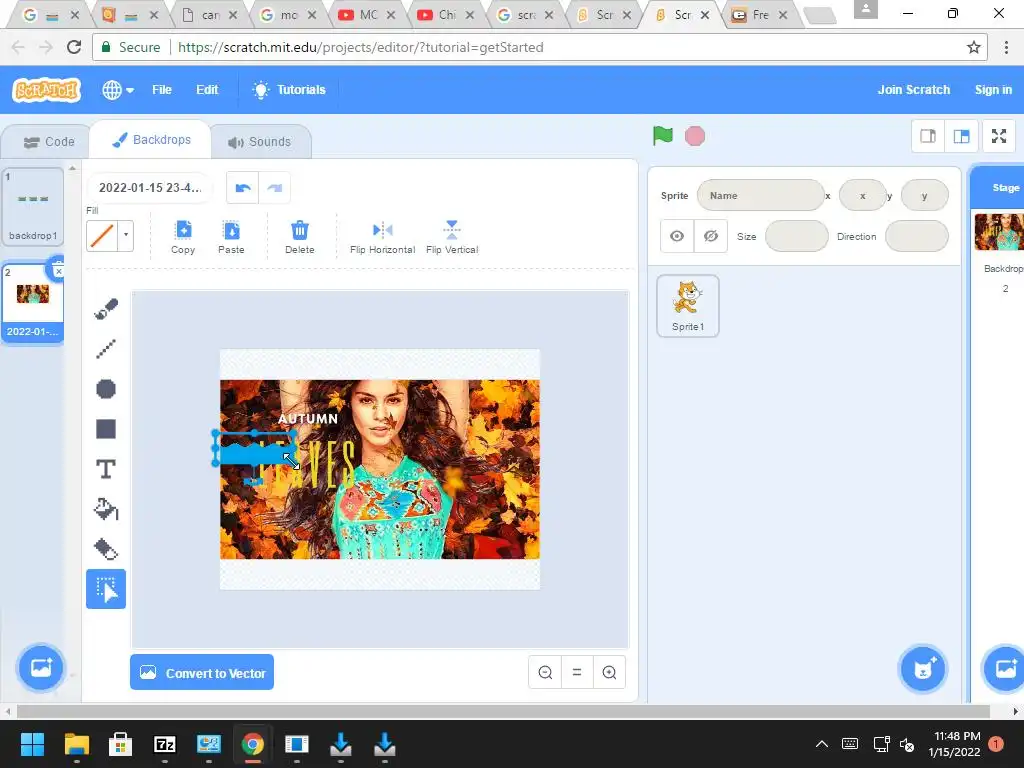The height and width of the screenshot is (768, 1024).
Task: Select Sprite1 in the sprite list
Action: point(688,306)
